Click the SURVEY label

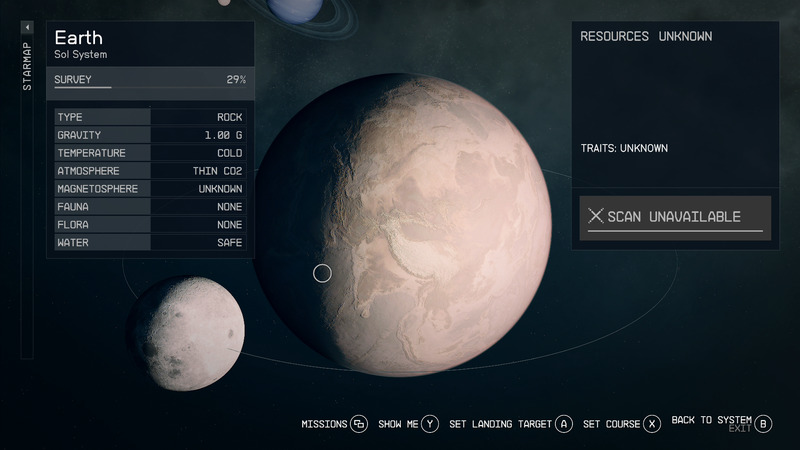pos(73,80)
